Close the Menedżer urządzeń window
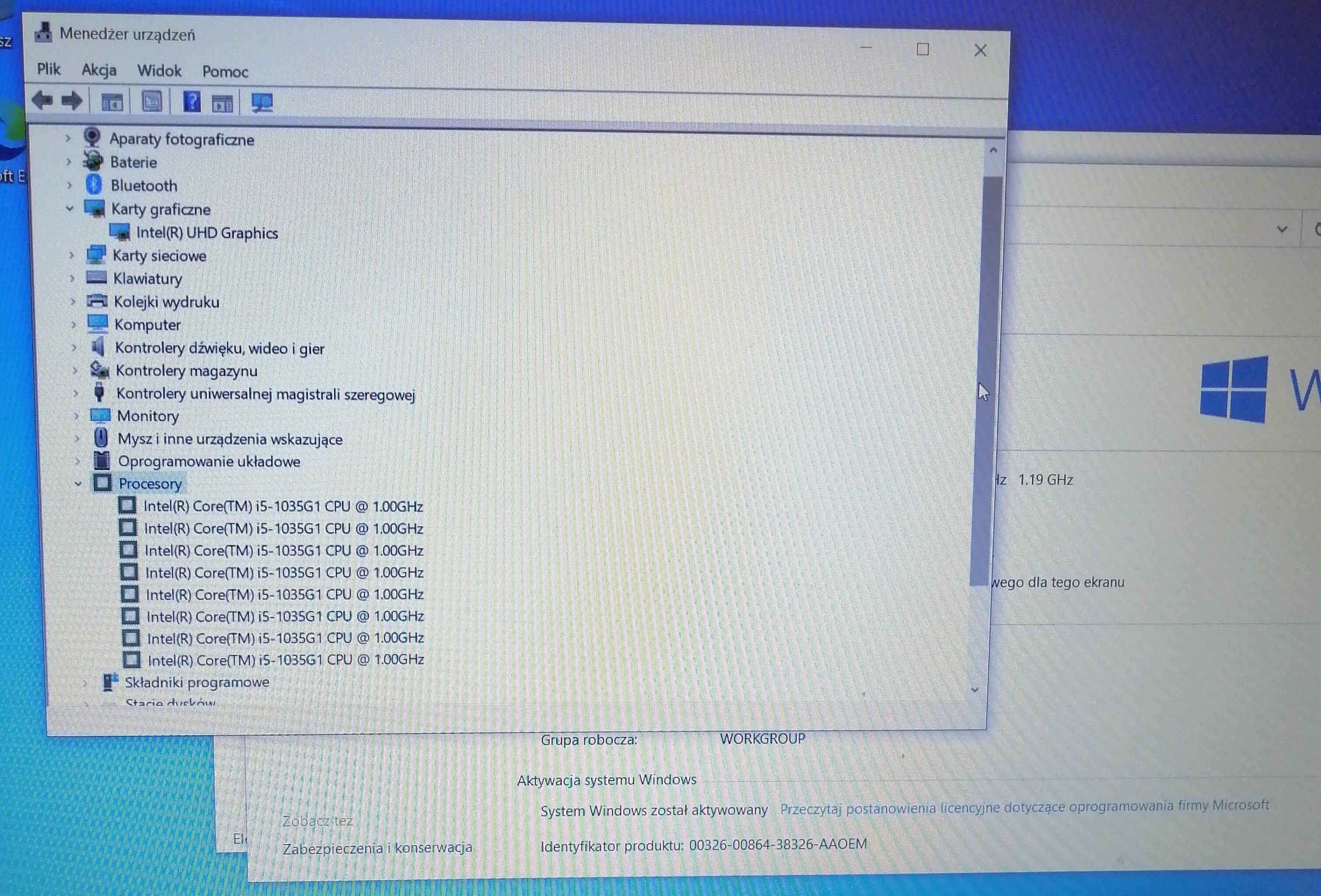 tap(980, 50)
